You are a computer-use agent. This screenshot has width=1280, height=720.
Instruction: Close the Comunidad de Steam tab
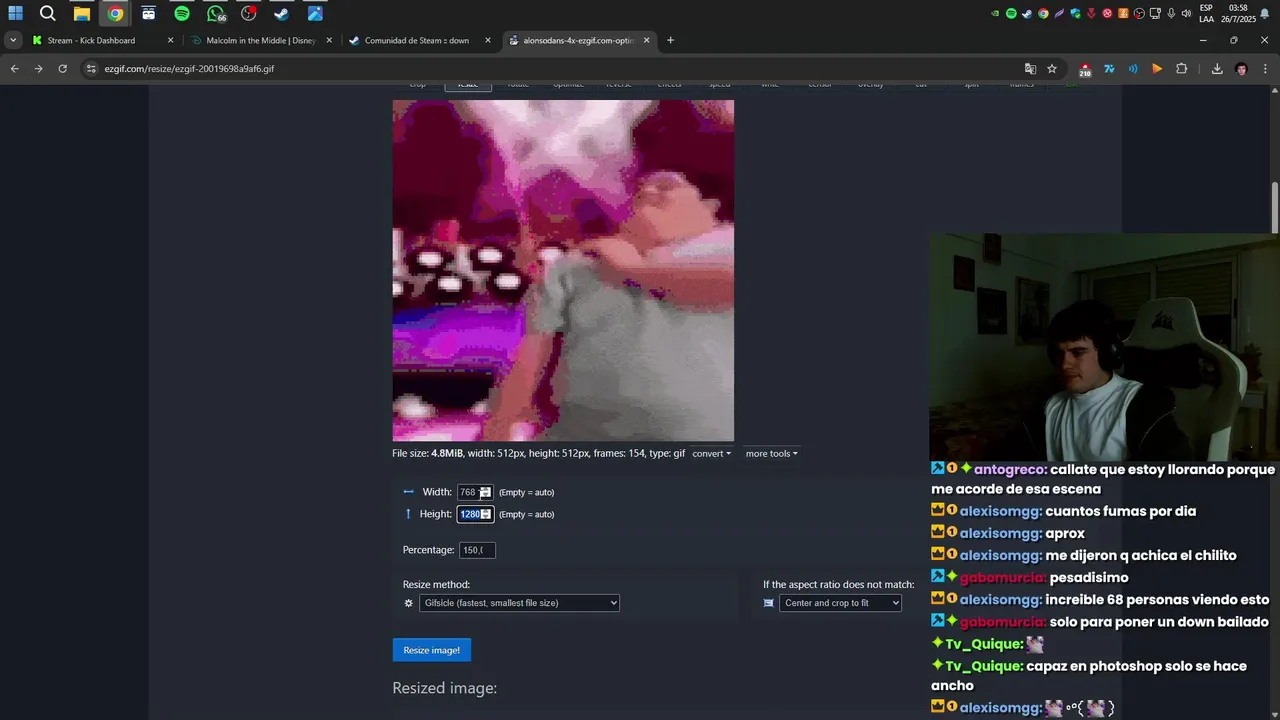click(x=488, y=40)
